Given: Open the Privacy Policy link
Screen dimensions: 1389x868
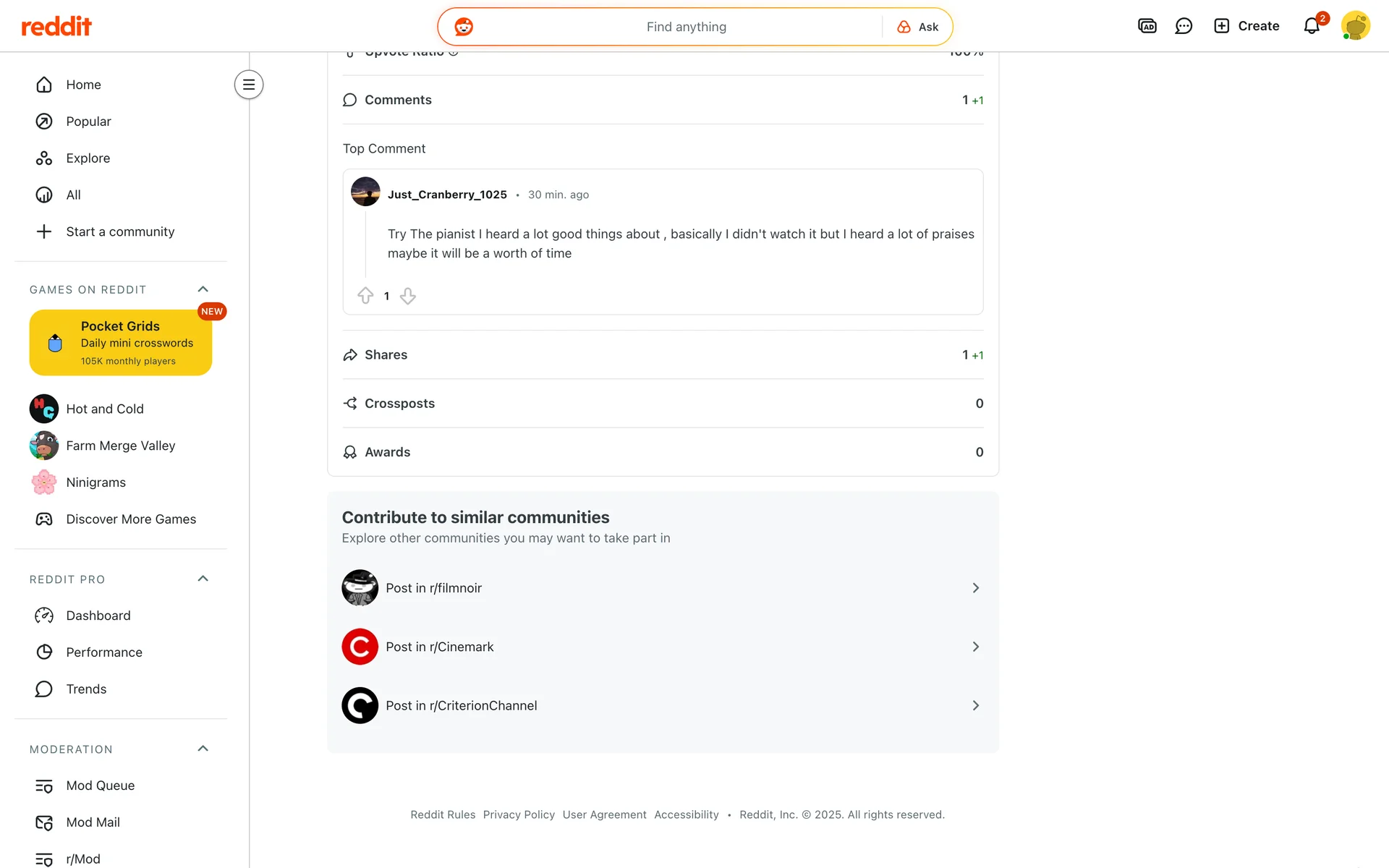Looking at the screenshot, I should click(519, 814).
